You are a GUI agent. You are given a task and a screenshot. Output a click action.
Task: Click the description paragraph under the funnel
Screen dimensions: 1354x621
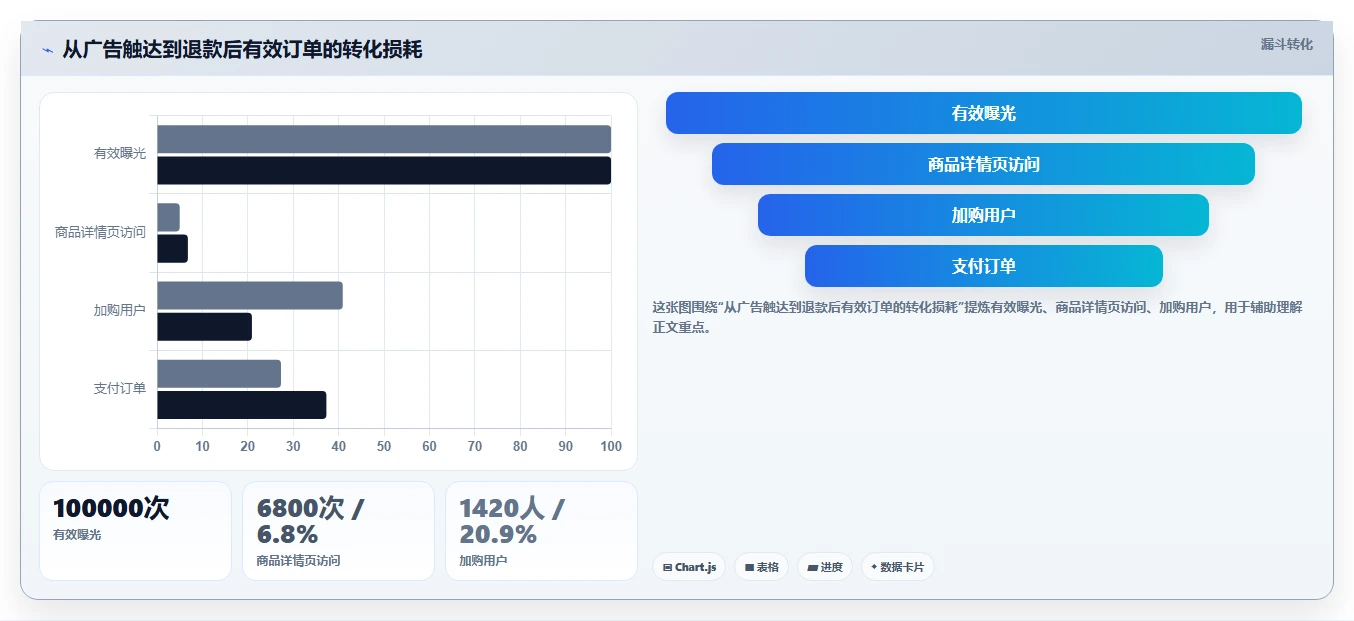pyautogui.click(x=977, y=317)
